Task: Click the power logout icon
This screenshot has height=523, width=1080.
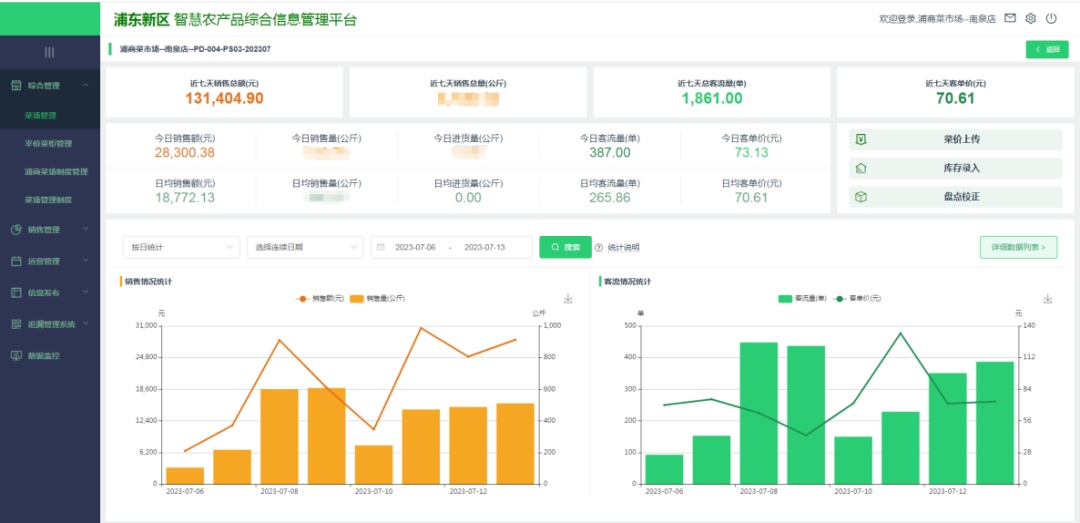Action: click(1052, 19)
